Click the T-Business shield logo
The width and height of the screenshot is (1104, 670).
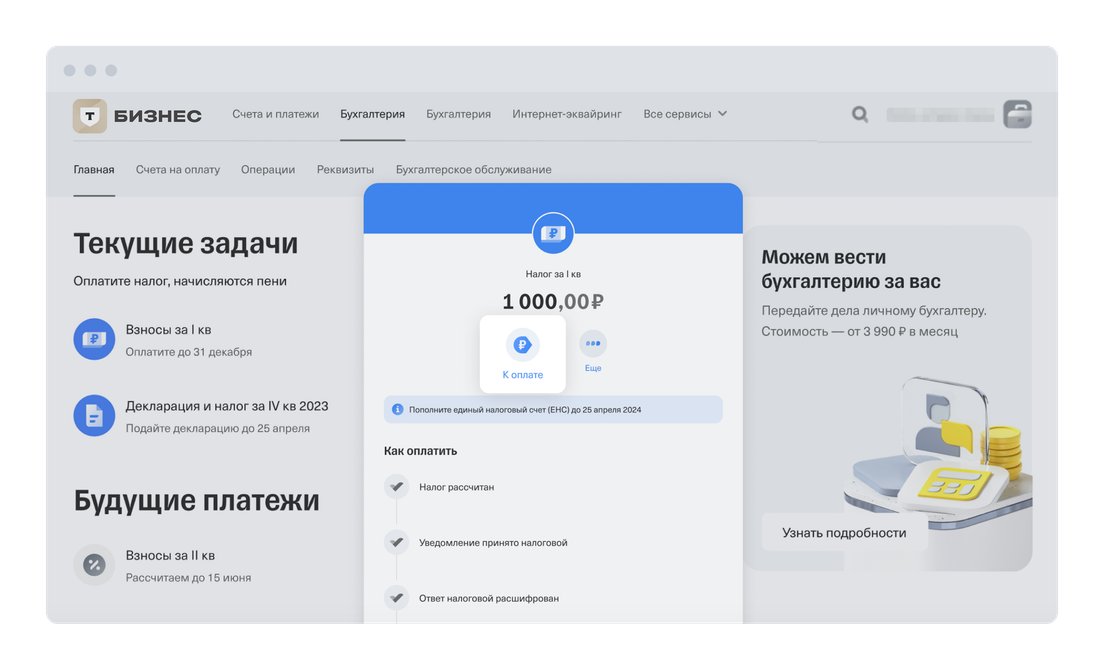pos(90,115)
